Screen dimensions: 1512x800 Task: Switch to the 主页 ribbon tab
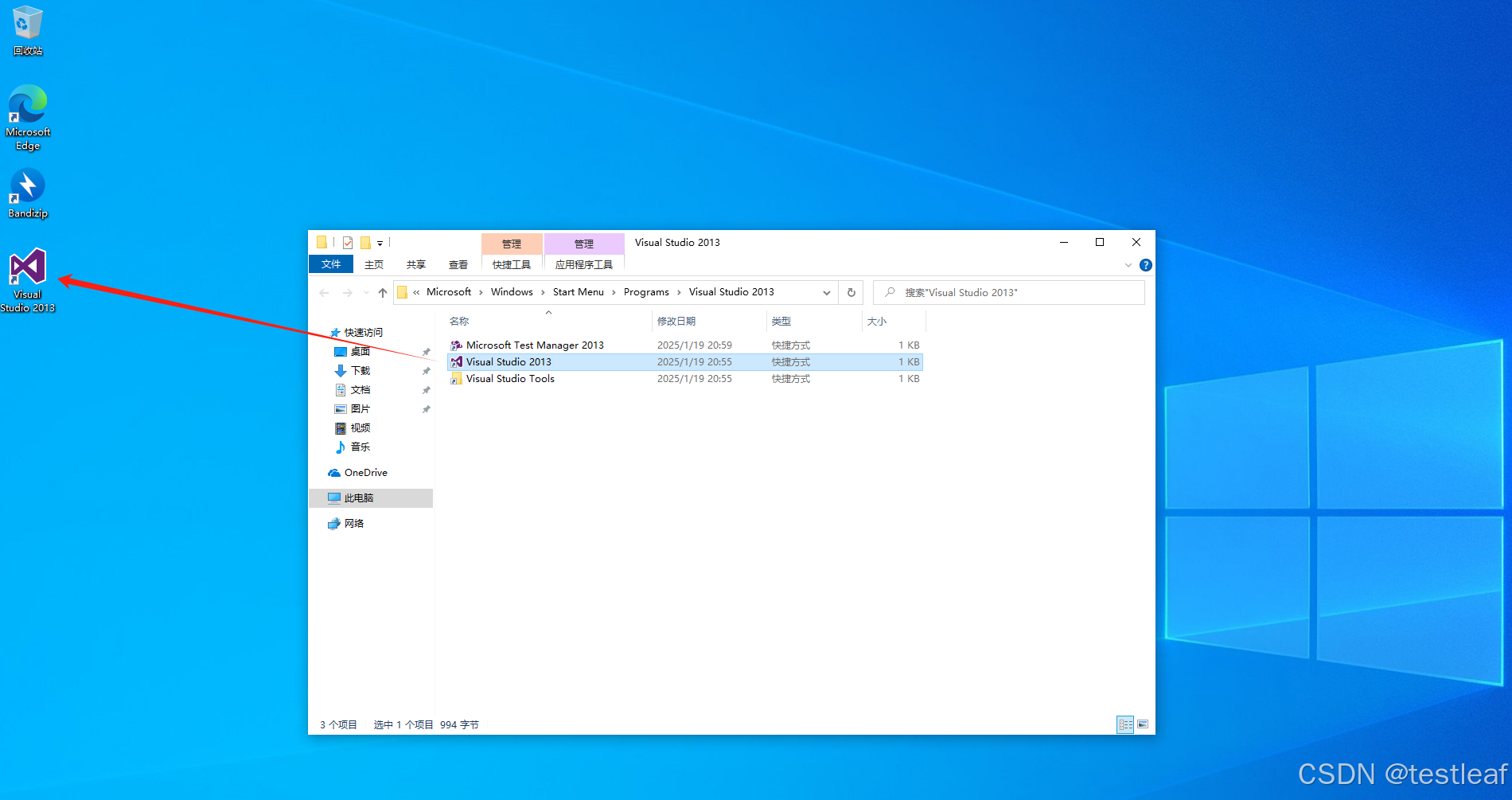pyautogui.click(x=374, y=264)
